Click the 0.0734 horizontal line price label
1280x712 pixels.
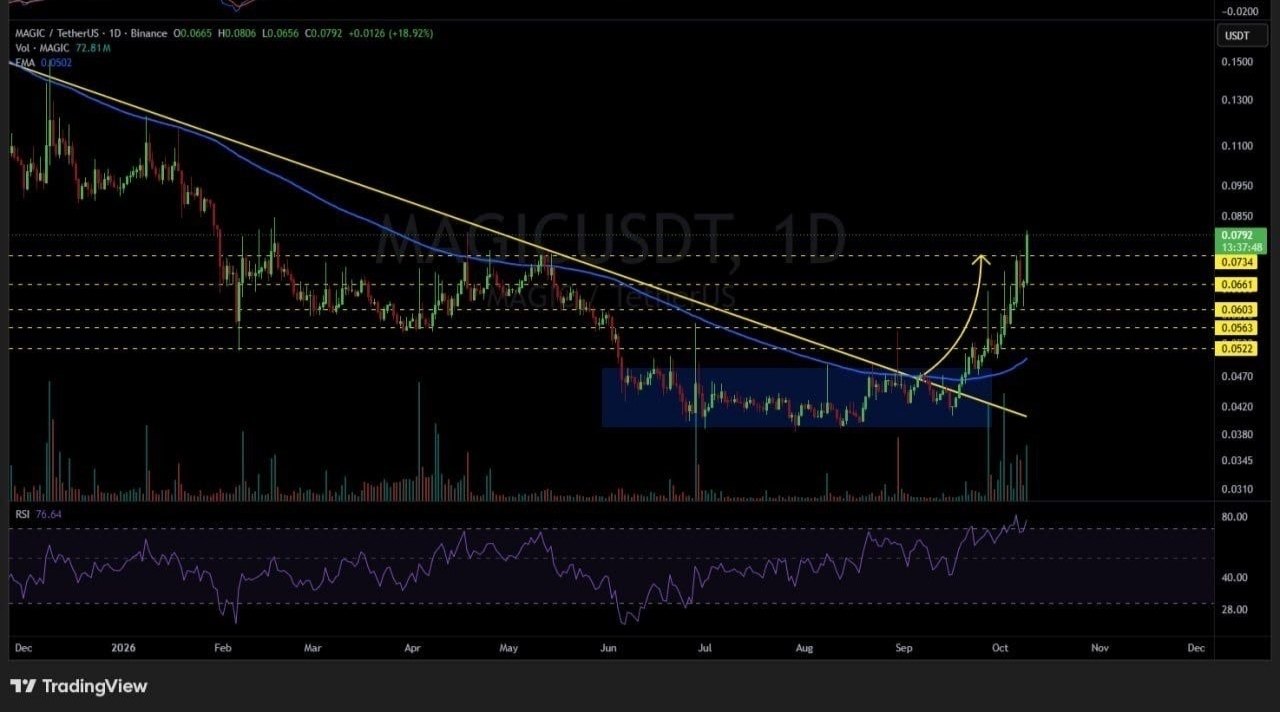coord(1236,261)
